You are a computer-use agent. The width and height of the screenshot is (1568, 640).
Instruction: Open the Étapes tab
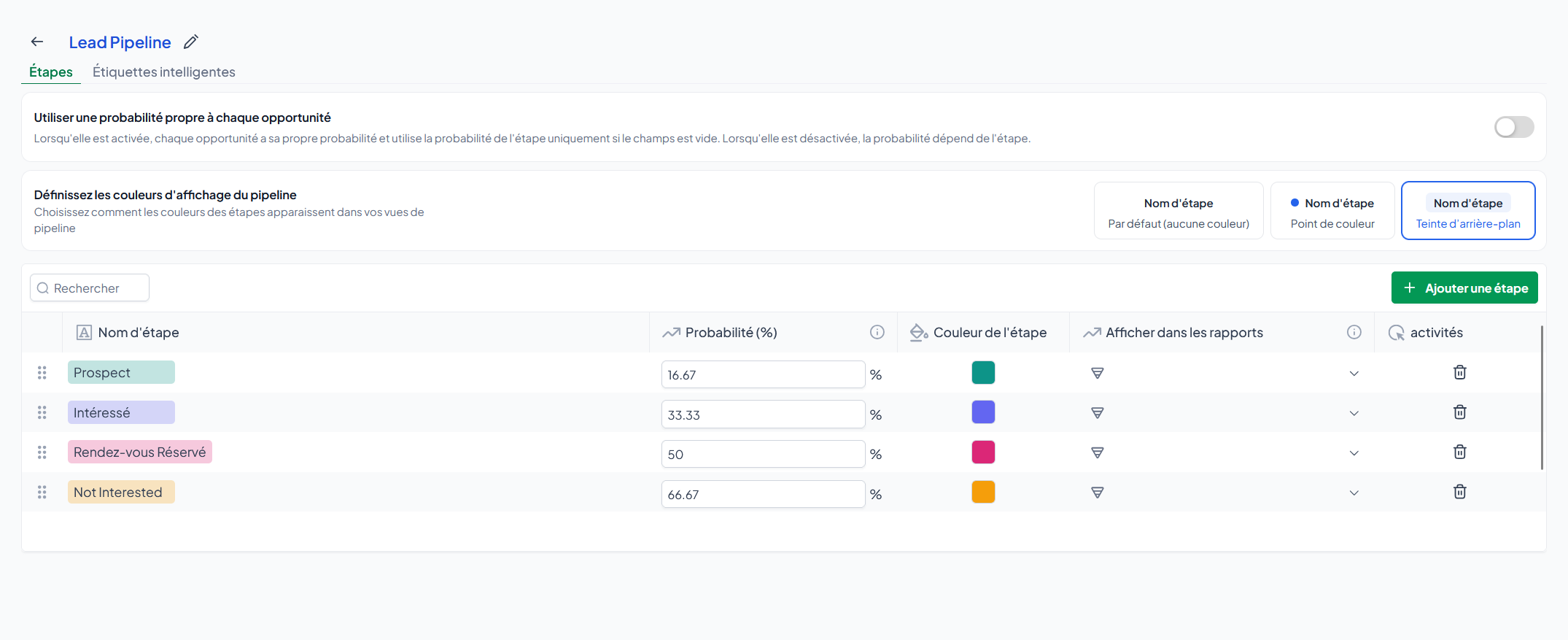tap(51, 72)
